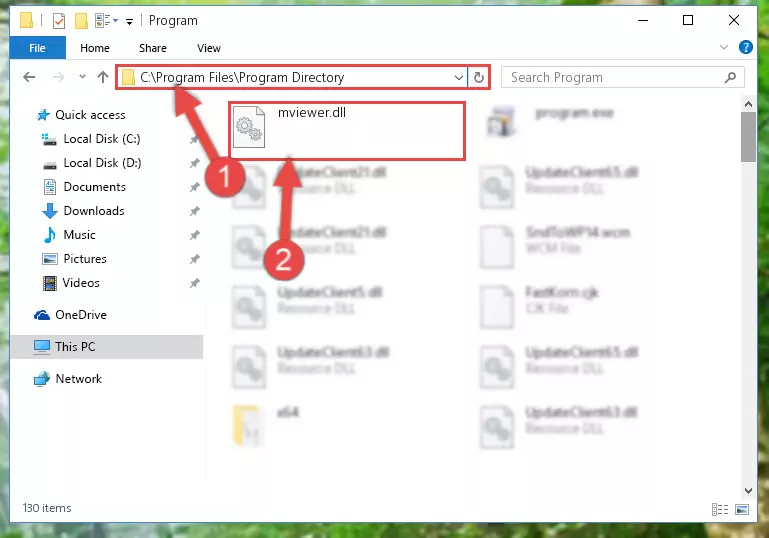769x538 pixels.
Task: Open Local Disk (C:) in sidebar
Action: click(x=102, y=139)
